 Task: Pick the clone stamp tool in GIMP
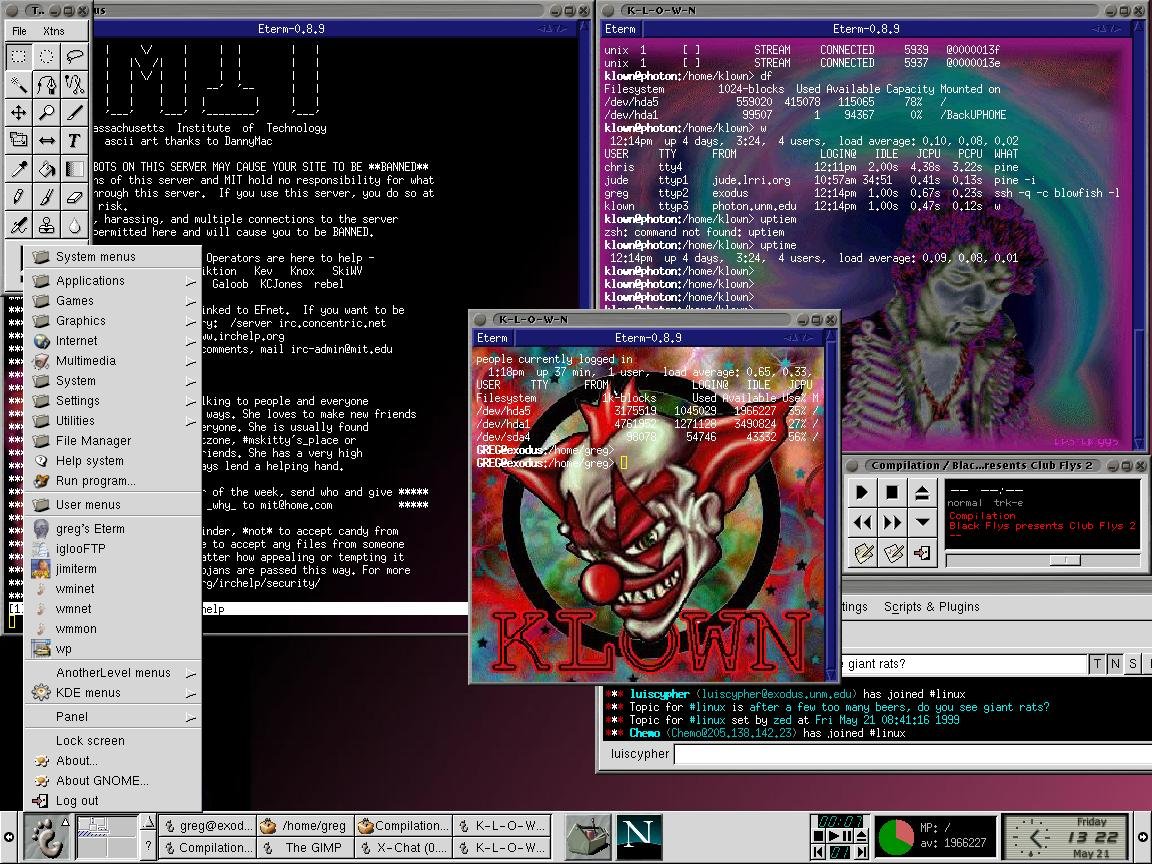(46, 225)
